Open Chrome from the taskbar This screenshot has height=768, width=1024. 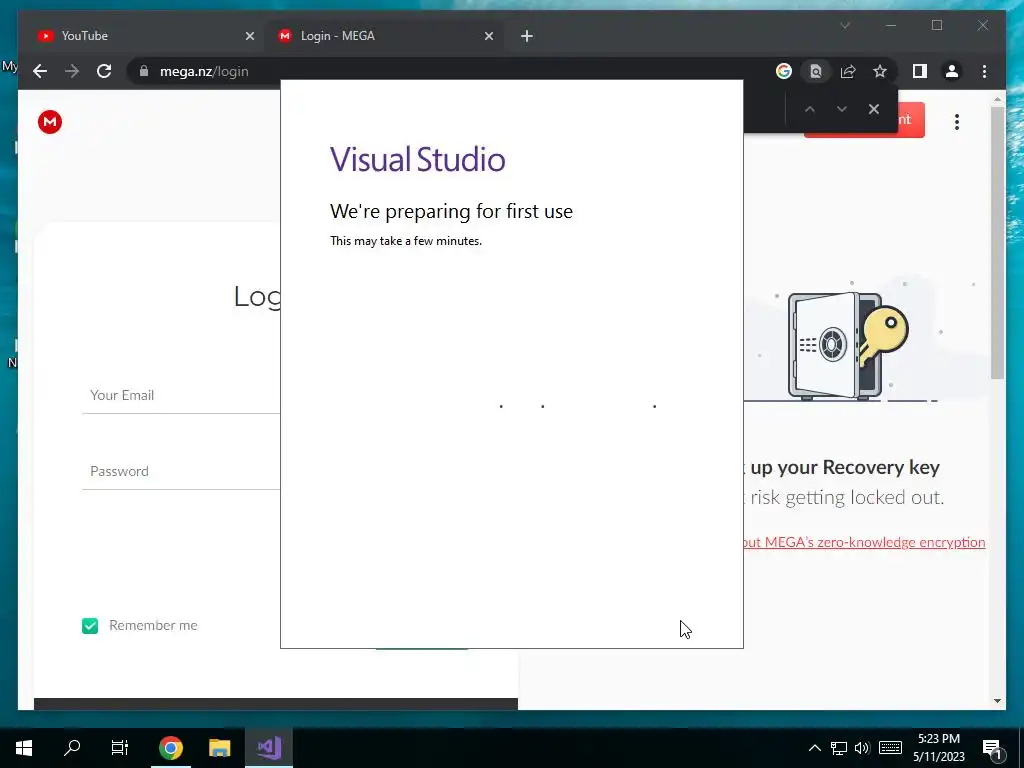click(170, 748)
